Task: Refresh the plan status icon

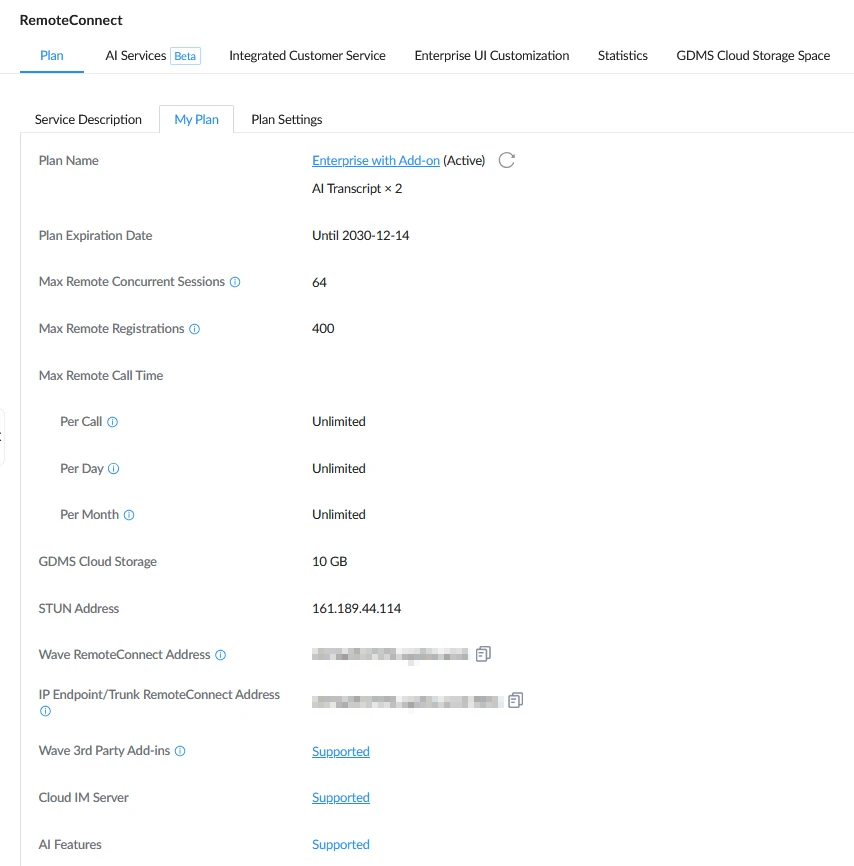Action: click(507, 160)
